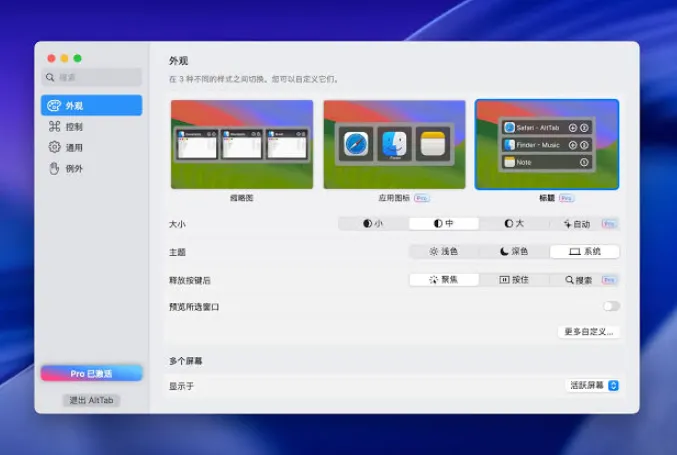Switch theme to 深色

click(514, 252)
